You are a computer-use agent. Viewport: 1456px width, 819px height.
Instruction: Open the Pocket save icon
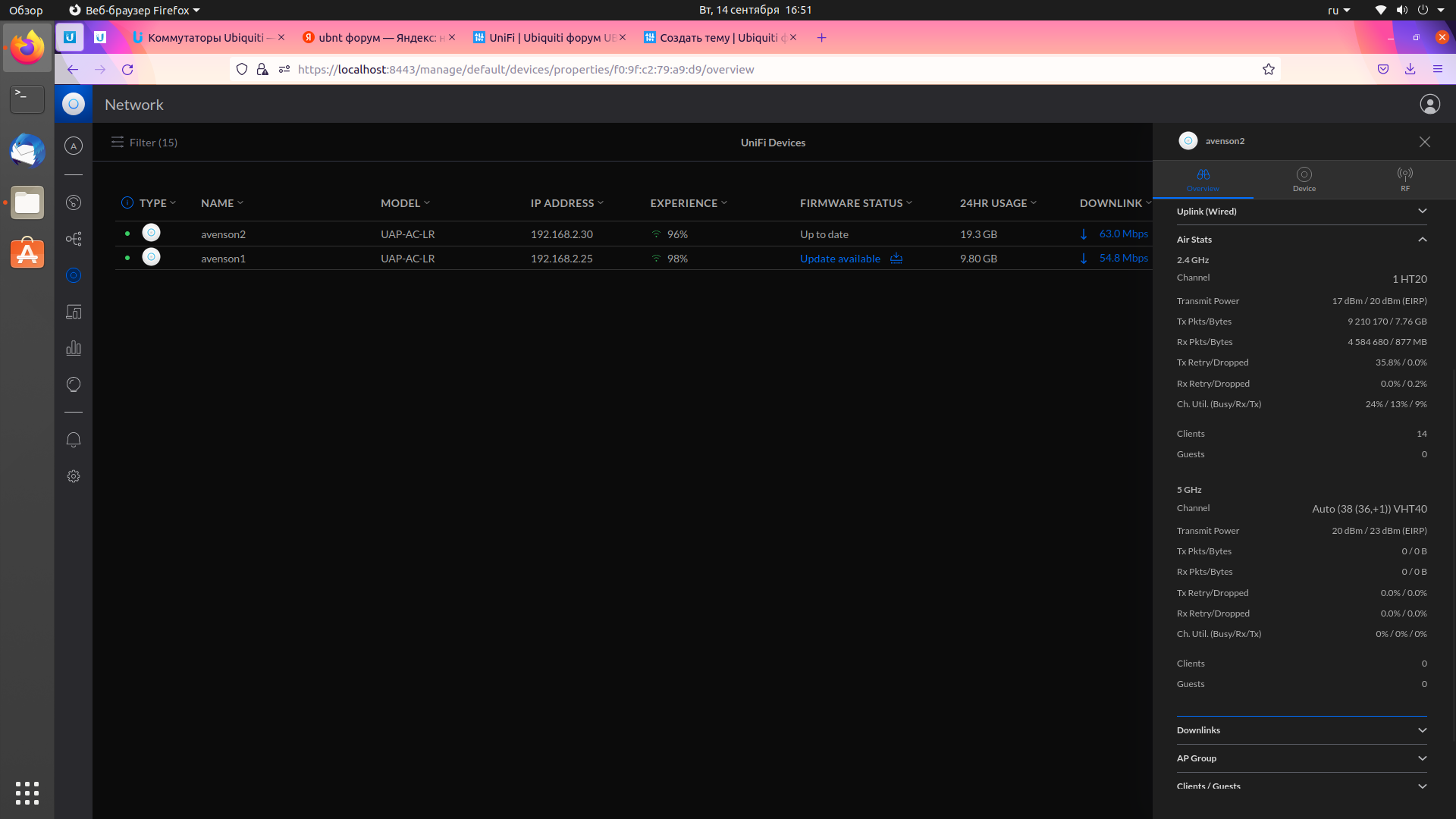coord(1383,69)
